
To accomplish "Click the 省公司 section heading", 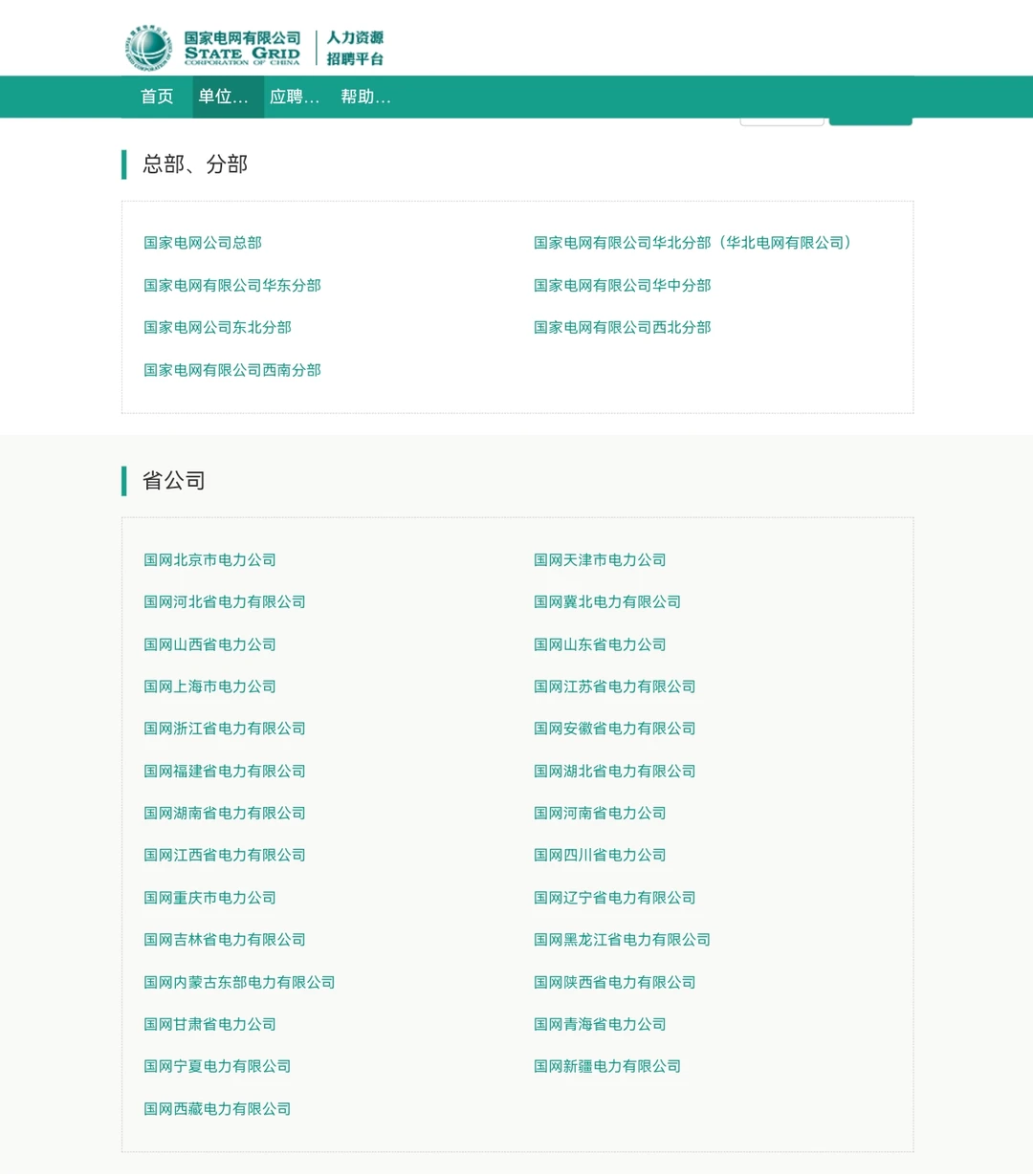I will tap(174, 481).
